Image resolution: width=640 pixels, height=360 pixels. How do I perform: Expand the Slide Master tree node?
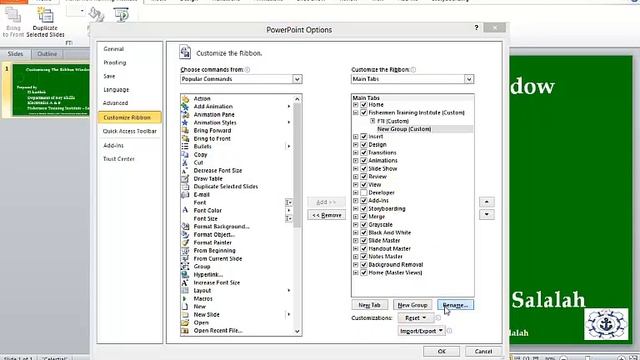click(x=356, y=241)
